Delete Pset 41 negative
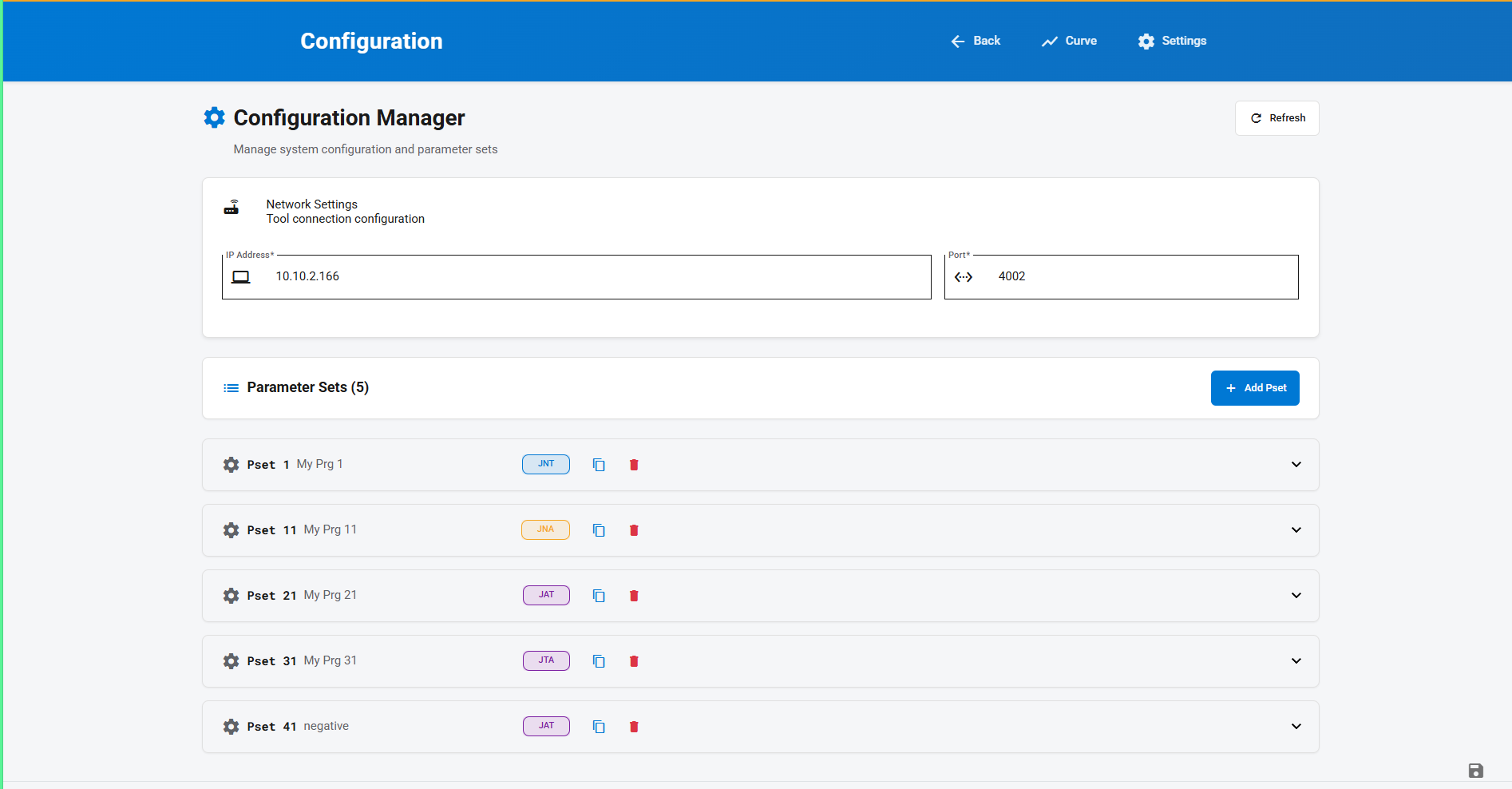 tap(634, 727)
